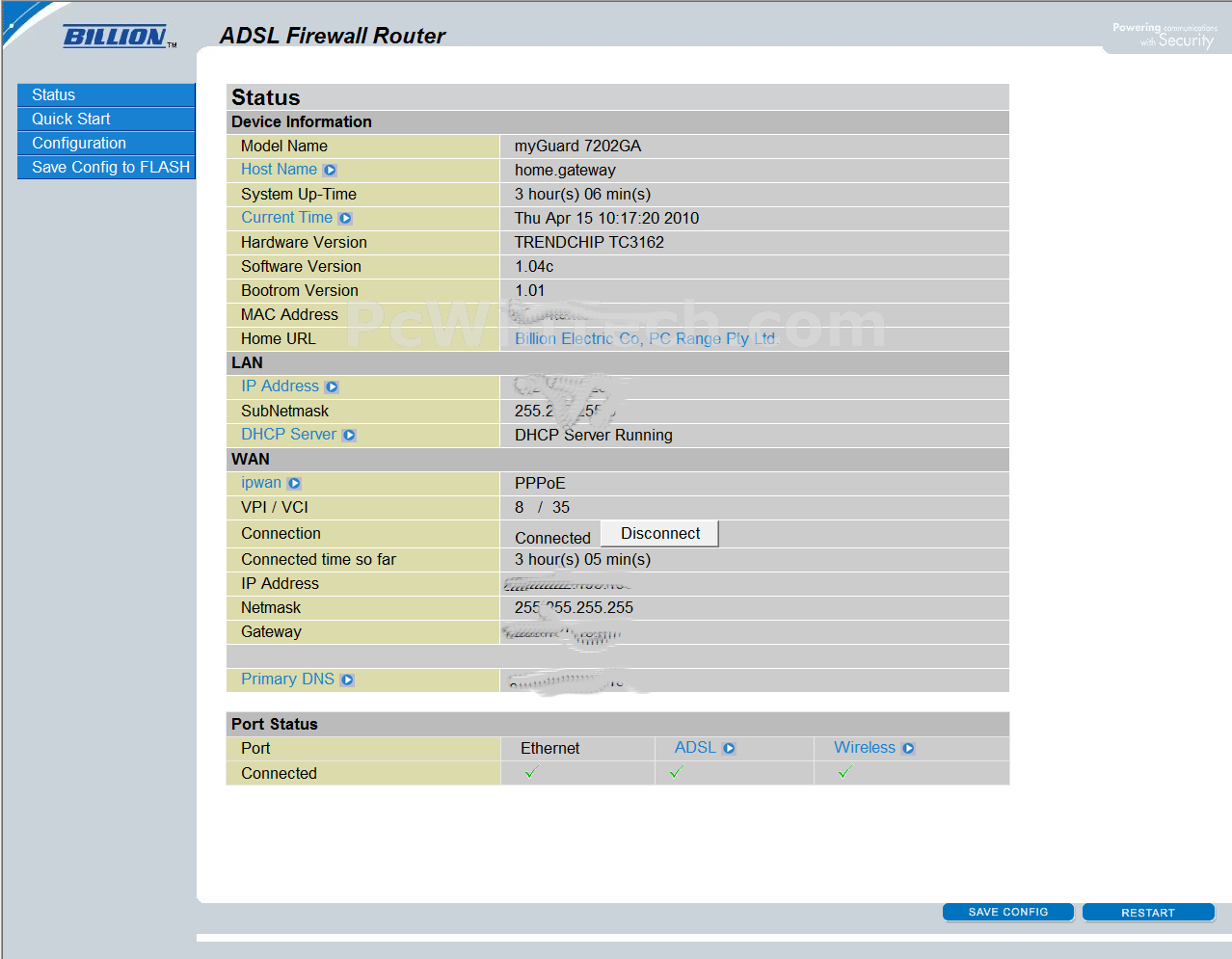Click the SubNetmask label
This screenshot has width=1232, height=959.
pyautogui.click(x=285, y=412)
